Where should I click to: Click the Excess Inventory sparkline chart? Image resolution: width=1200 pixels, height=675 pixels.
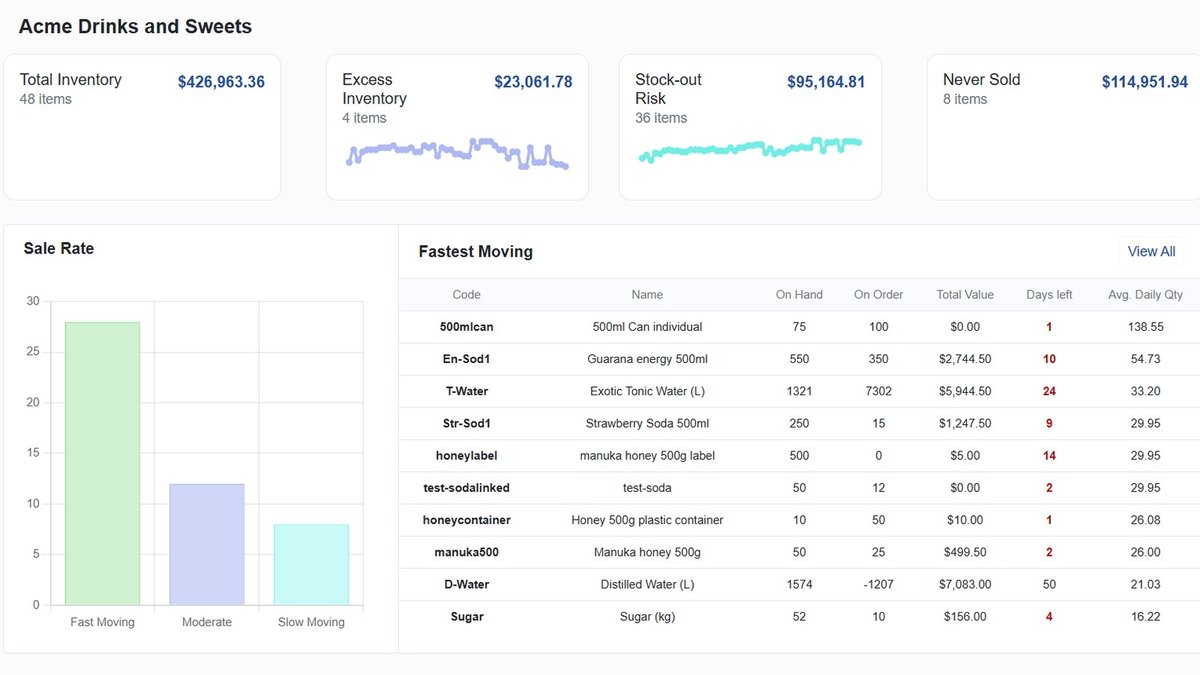coord(457,153)
